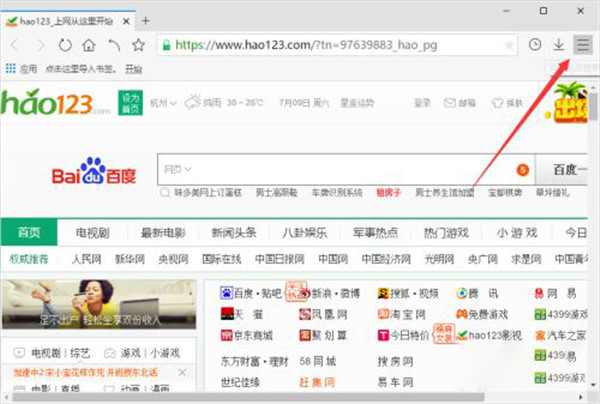Open the downloads arrow icon
Screen dimensions: 600x404
pyautogui.click(x=559, y=45)
